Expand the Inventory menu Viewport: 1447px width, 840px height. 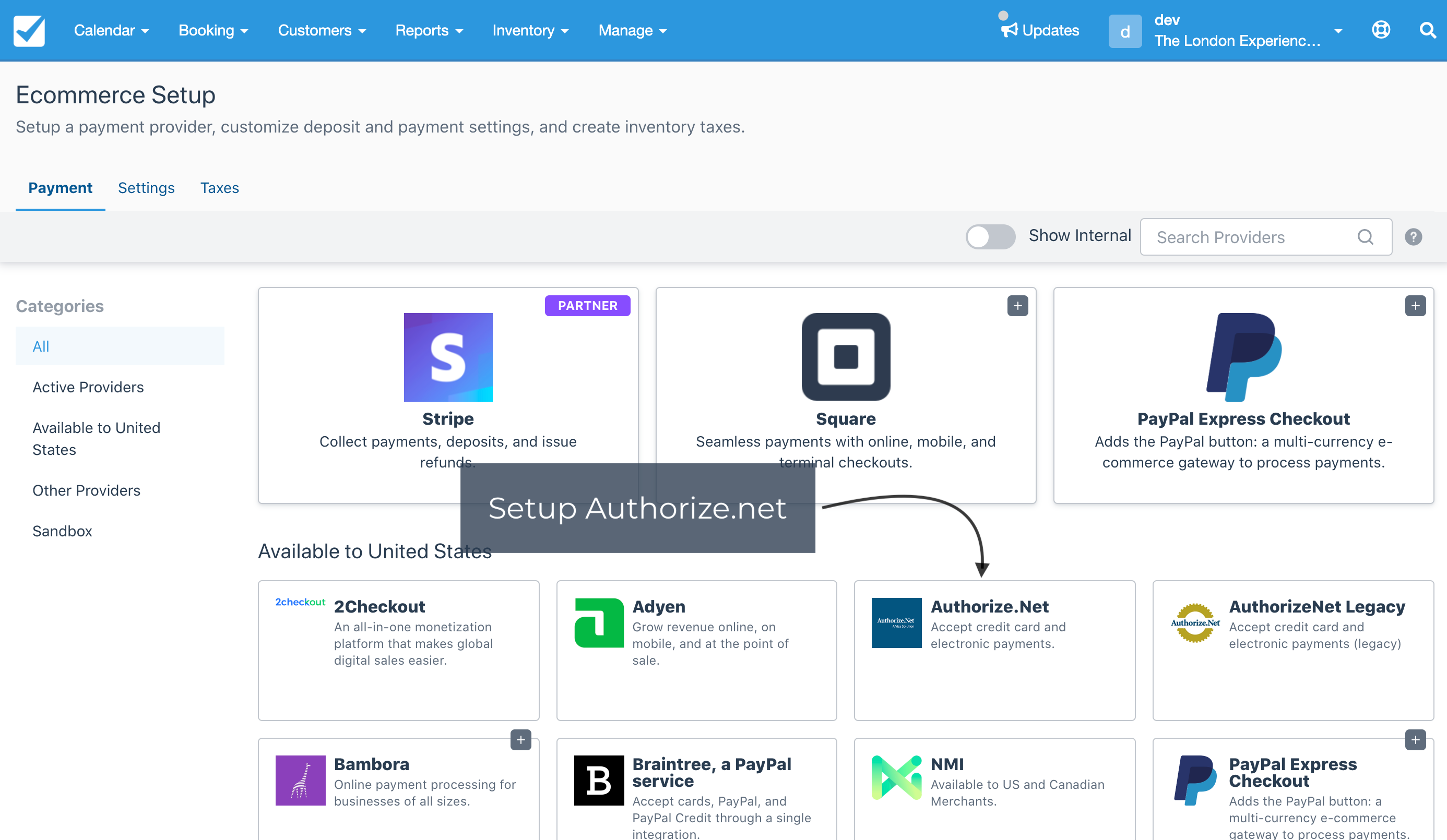pyautogui.click(x=530, y=30)
